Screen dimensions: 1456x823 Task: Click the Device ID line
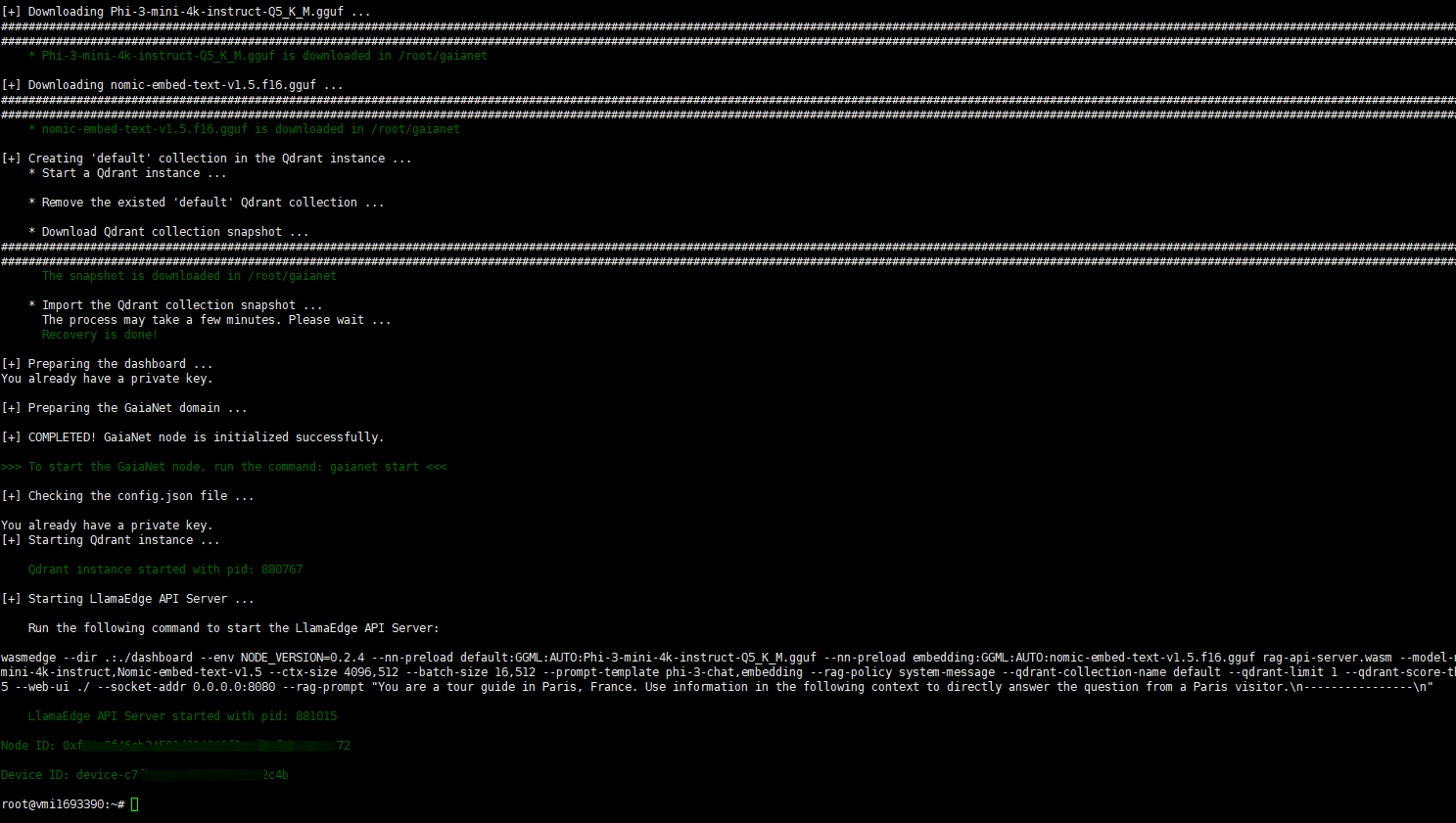click(144, 775)
